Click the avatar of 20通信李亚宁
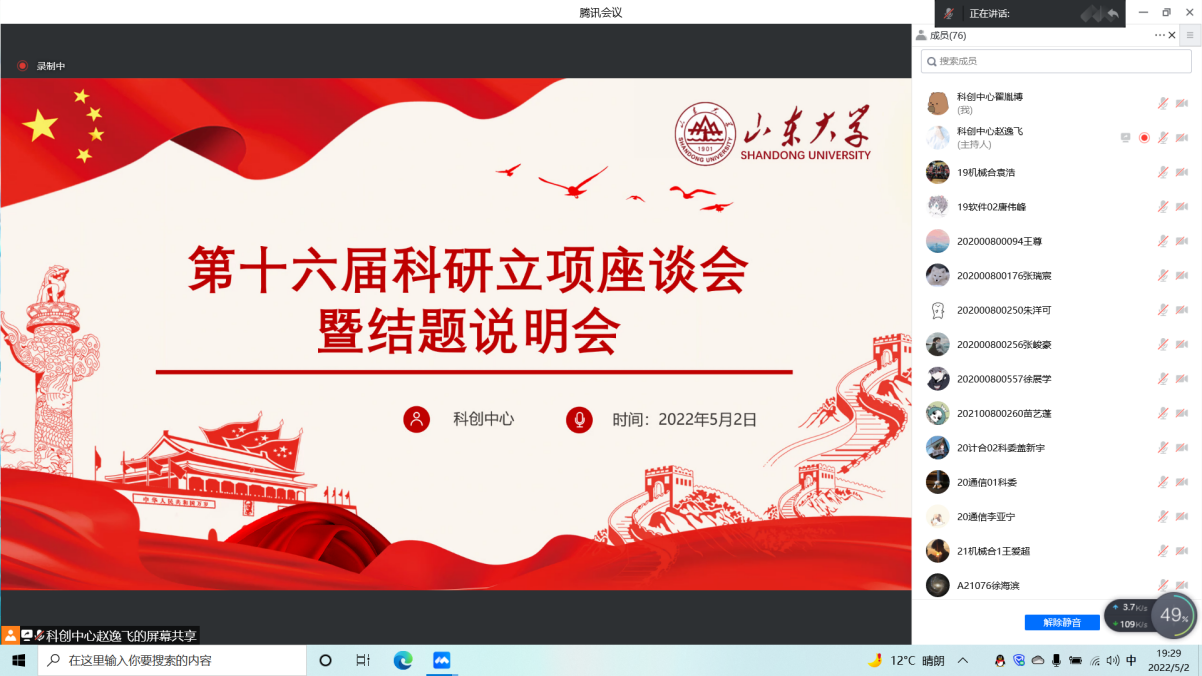The height and width of the screenshot is (676, 1202). [x=937, y=517]
